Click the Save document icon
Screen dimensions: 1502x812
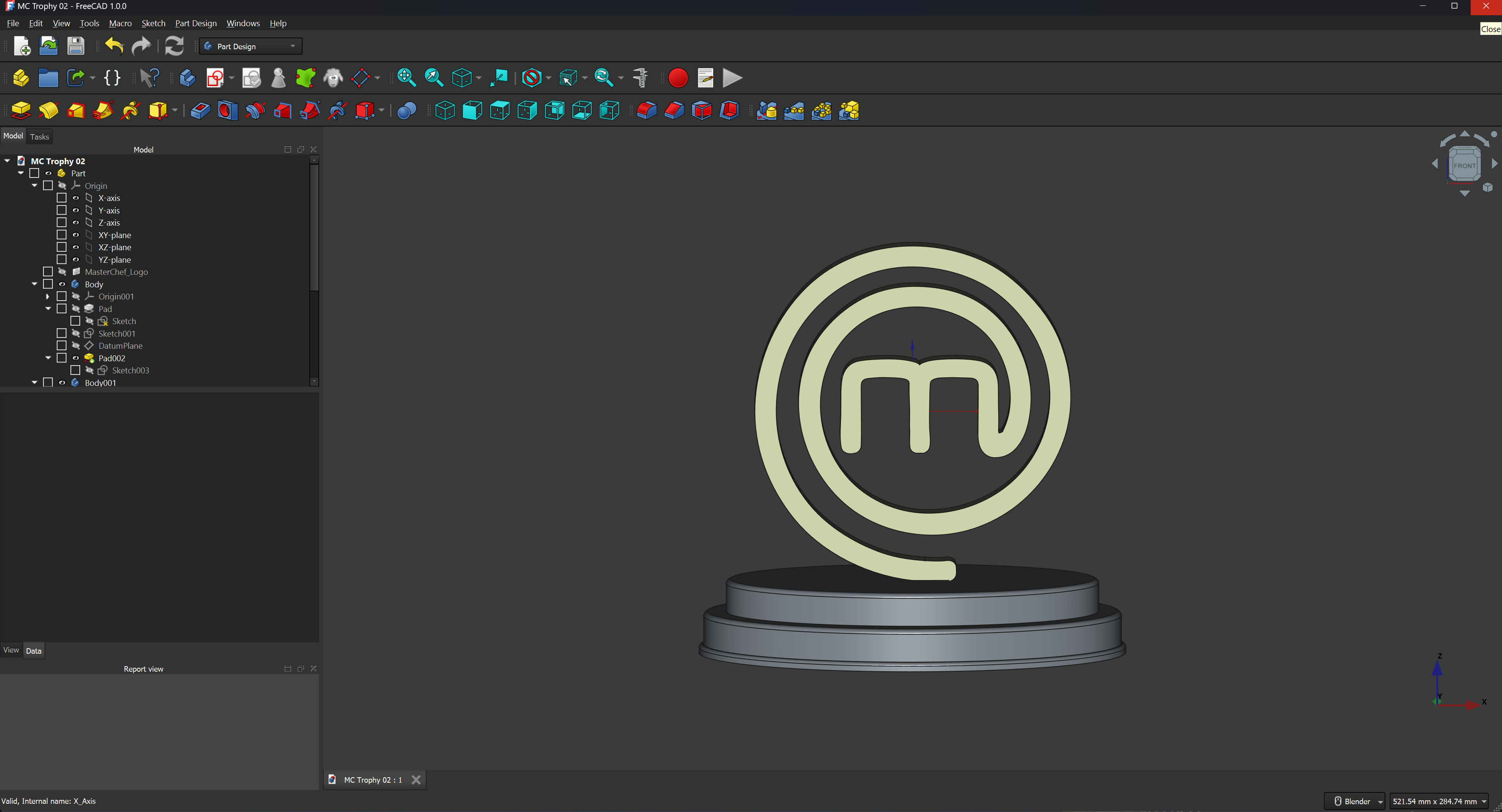(76, 45)
